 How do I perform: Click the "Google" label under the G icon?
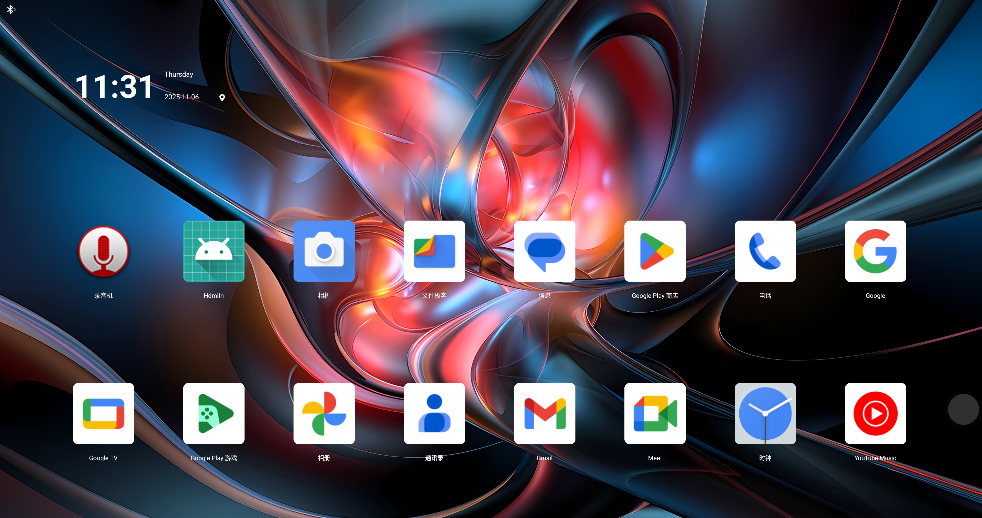[875, 296]
